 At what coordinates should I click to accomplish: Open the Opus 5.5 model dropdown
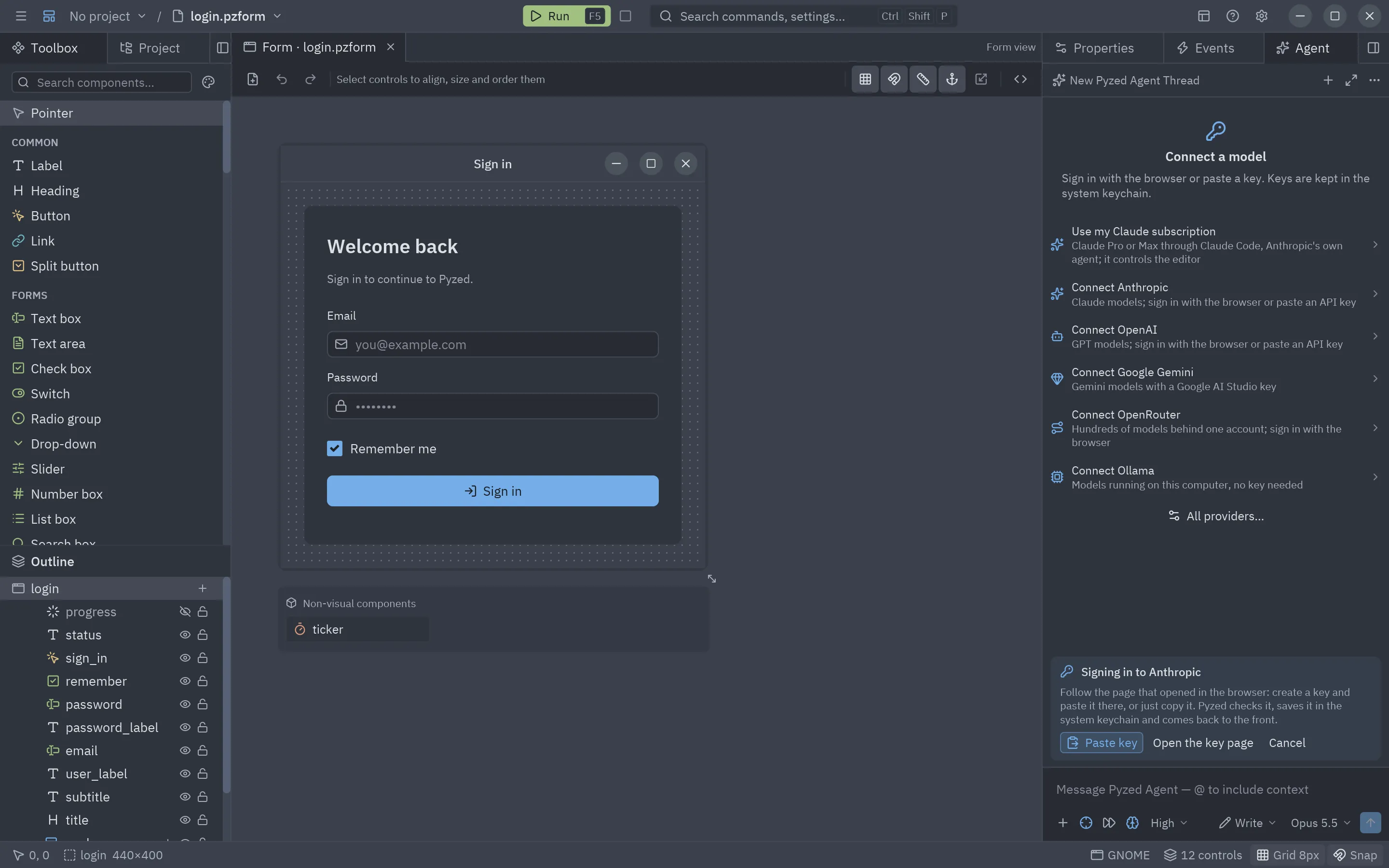(x=1320, y=823)
